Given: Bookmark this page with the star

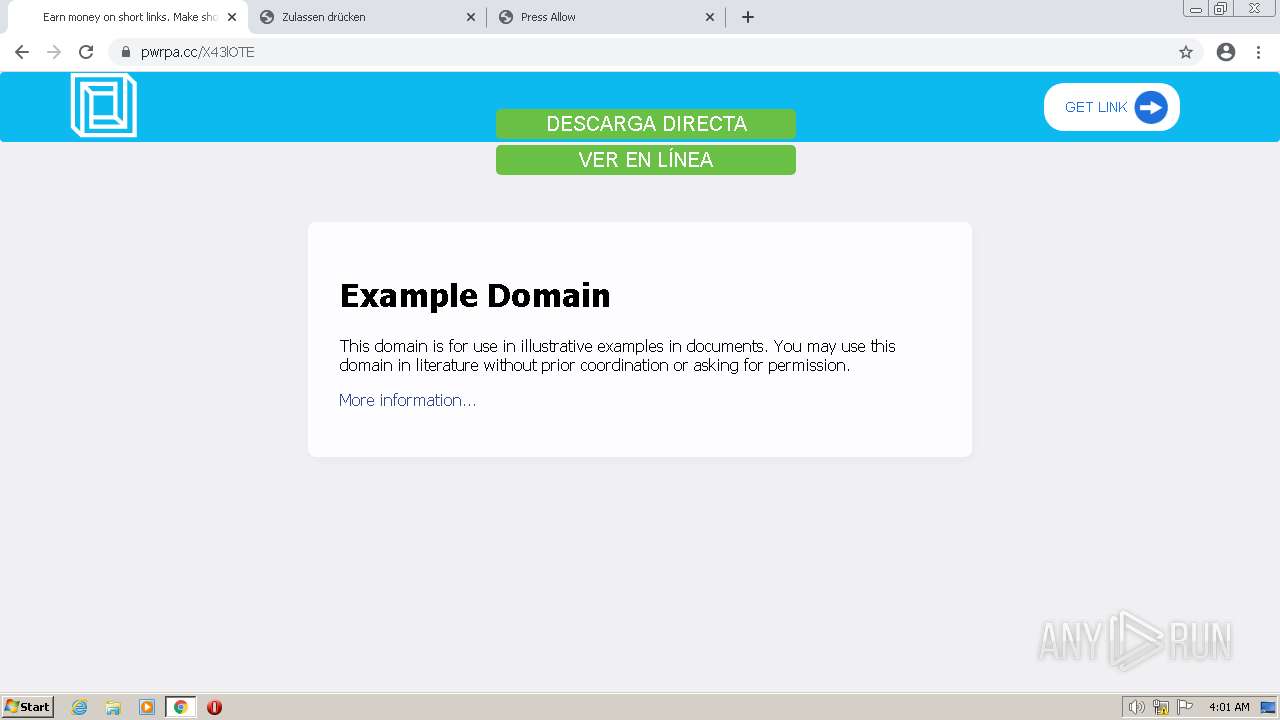Looking at the screenshot, I should click(1186, 52).
